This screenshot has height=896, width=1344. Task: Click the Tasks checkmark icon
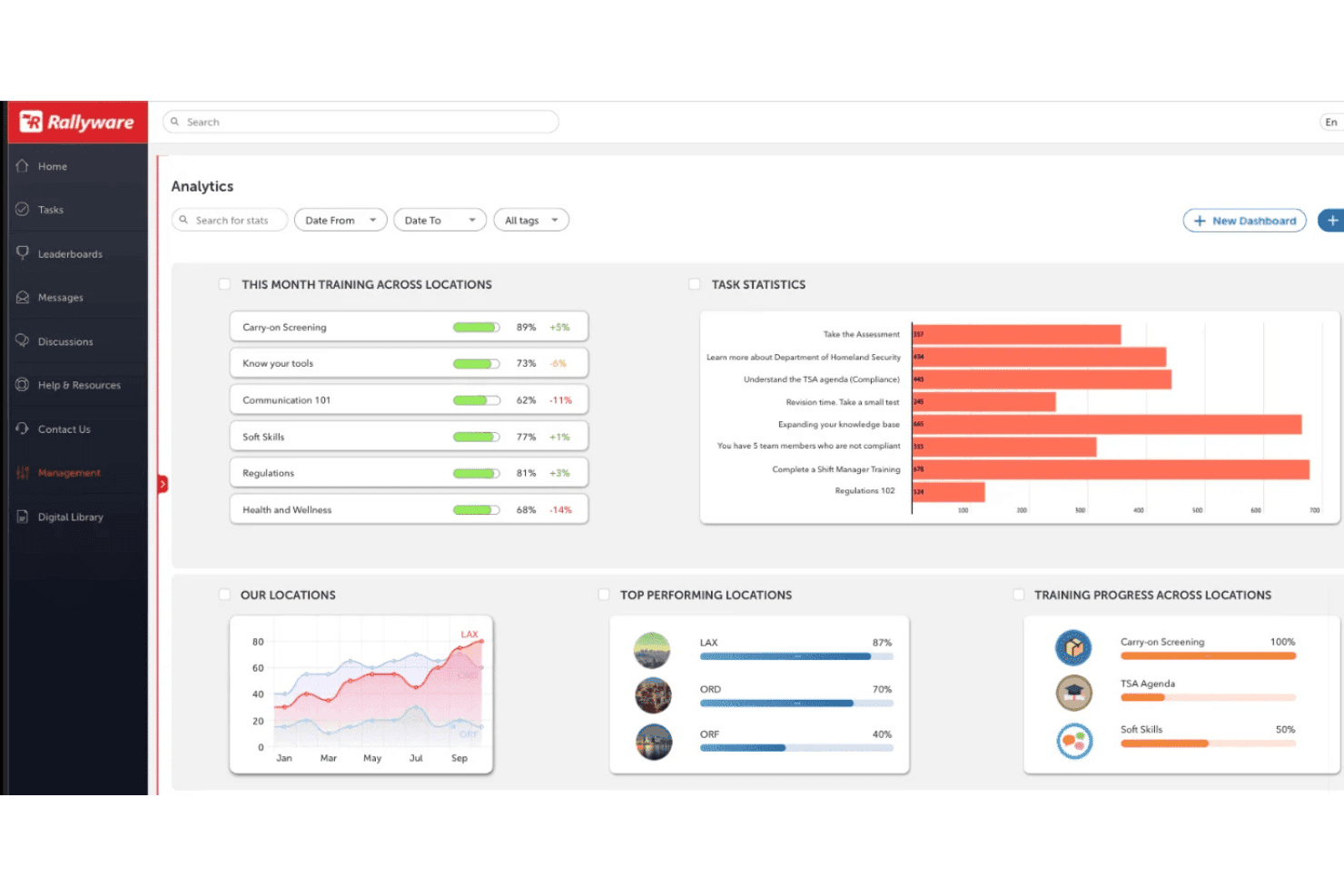[23, 210]
